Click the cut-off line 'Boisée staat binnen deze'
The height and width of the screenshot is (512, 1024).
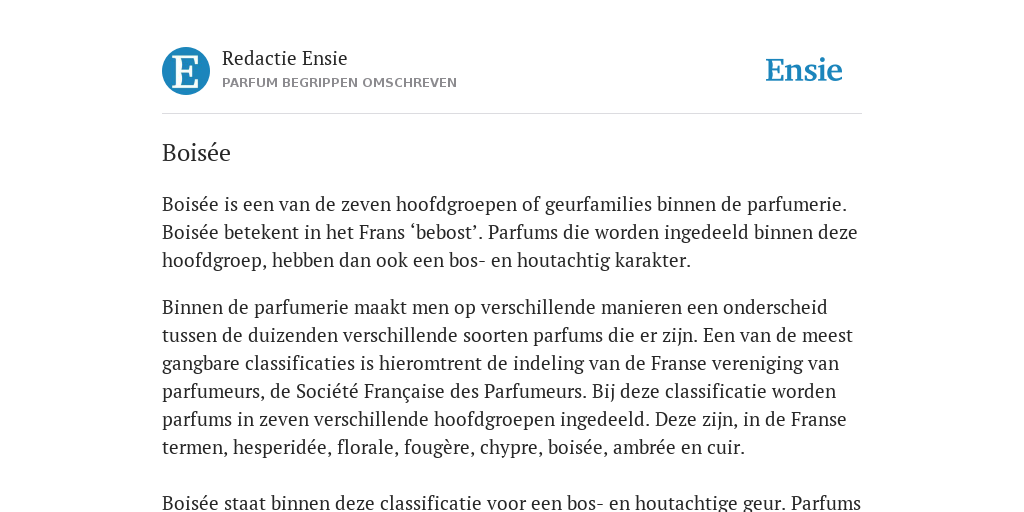[x=511, y=503]
